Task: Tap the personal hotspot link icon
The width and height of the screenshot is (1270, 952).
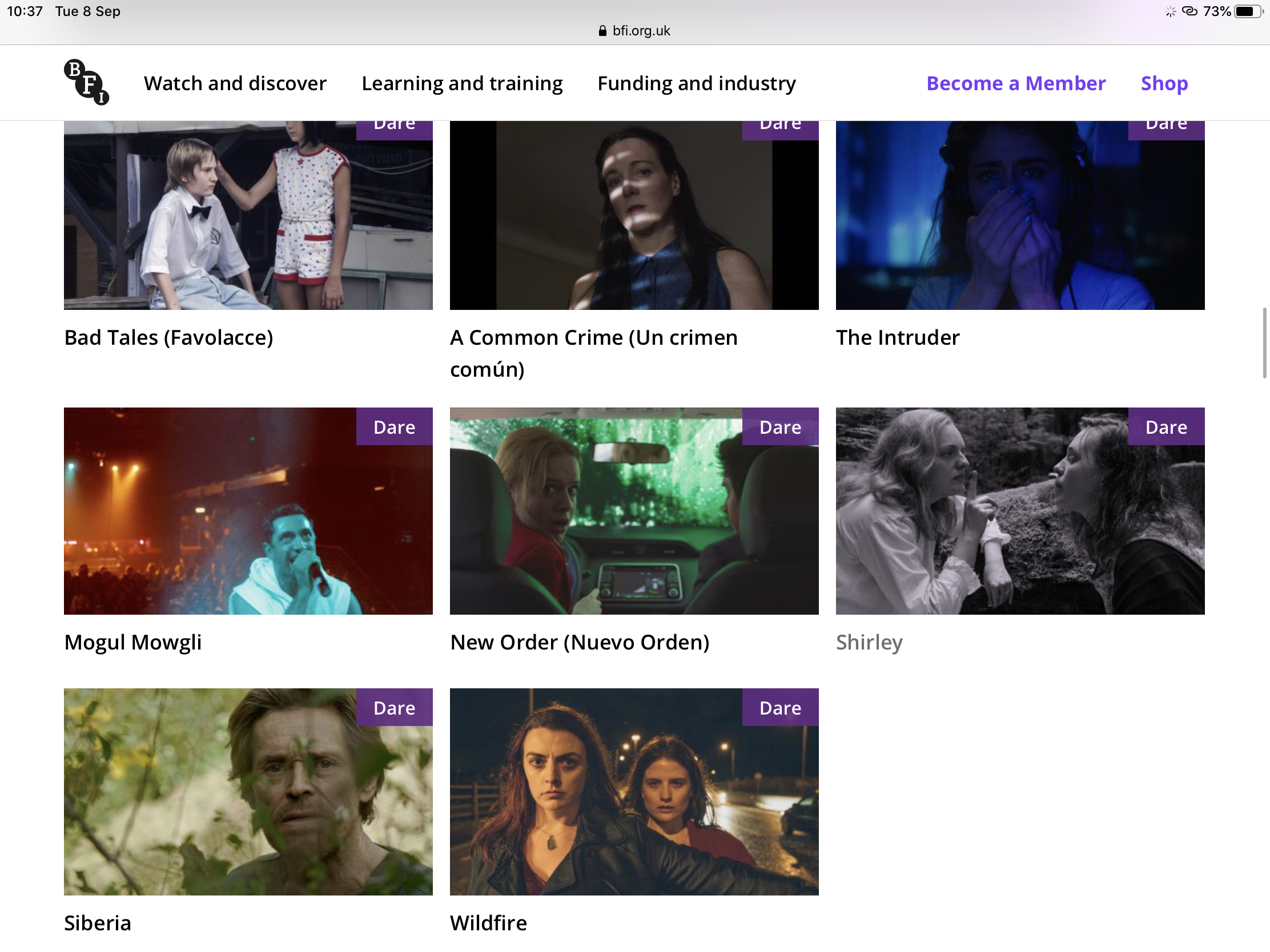Action: coord(1189,11)
